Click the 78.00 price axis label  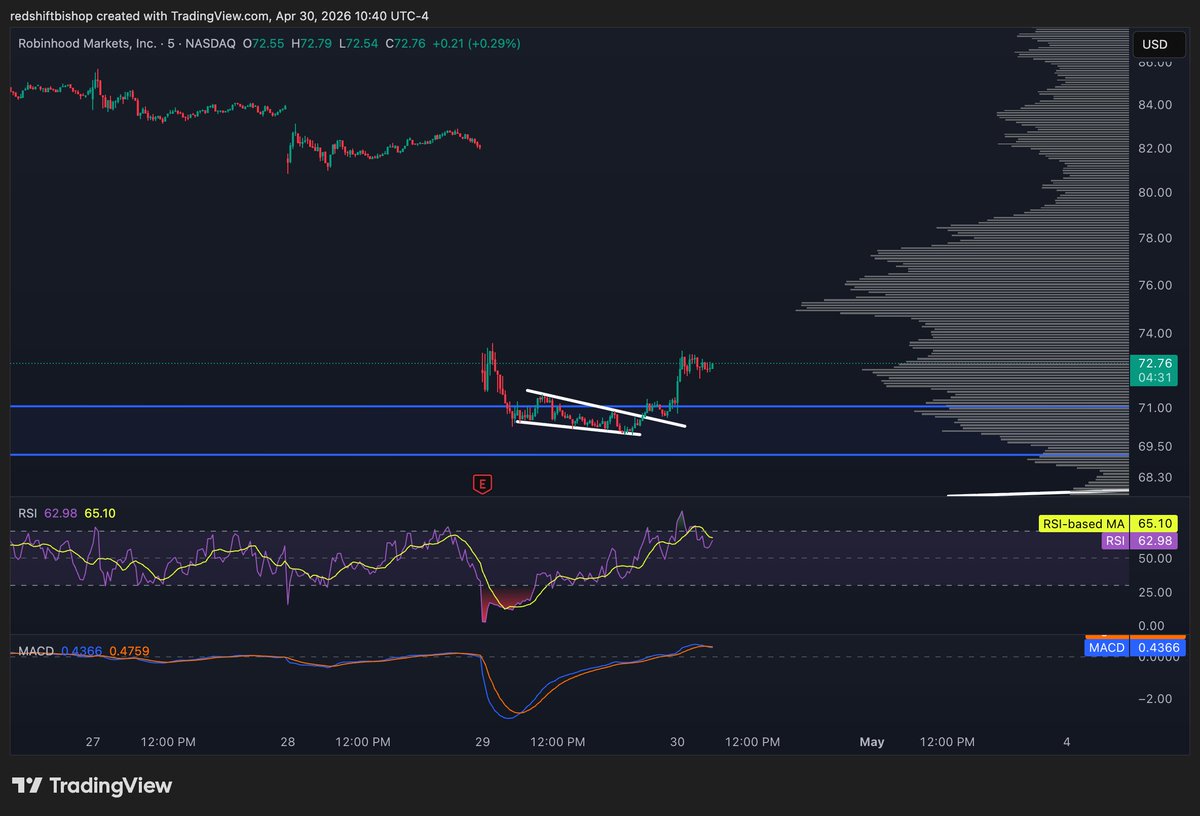coord(1155,238)
